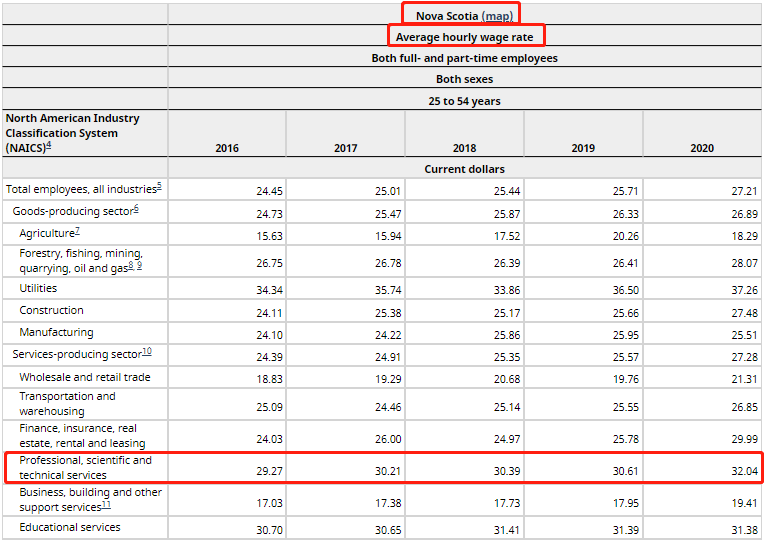Click the Average hourly wage rate heading

point(464,37)
